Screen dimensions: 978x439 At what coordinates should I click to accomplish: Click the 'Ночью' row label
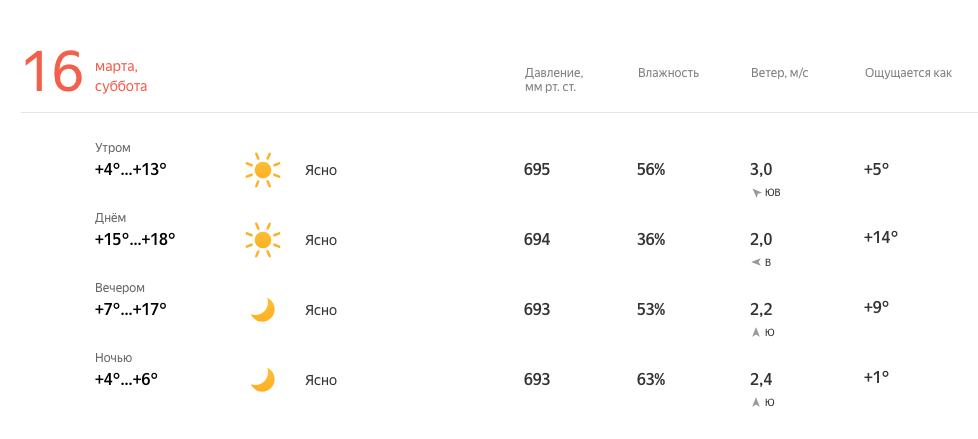pyautogui.click(x=114, y=357)
